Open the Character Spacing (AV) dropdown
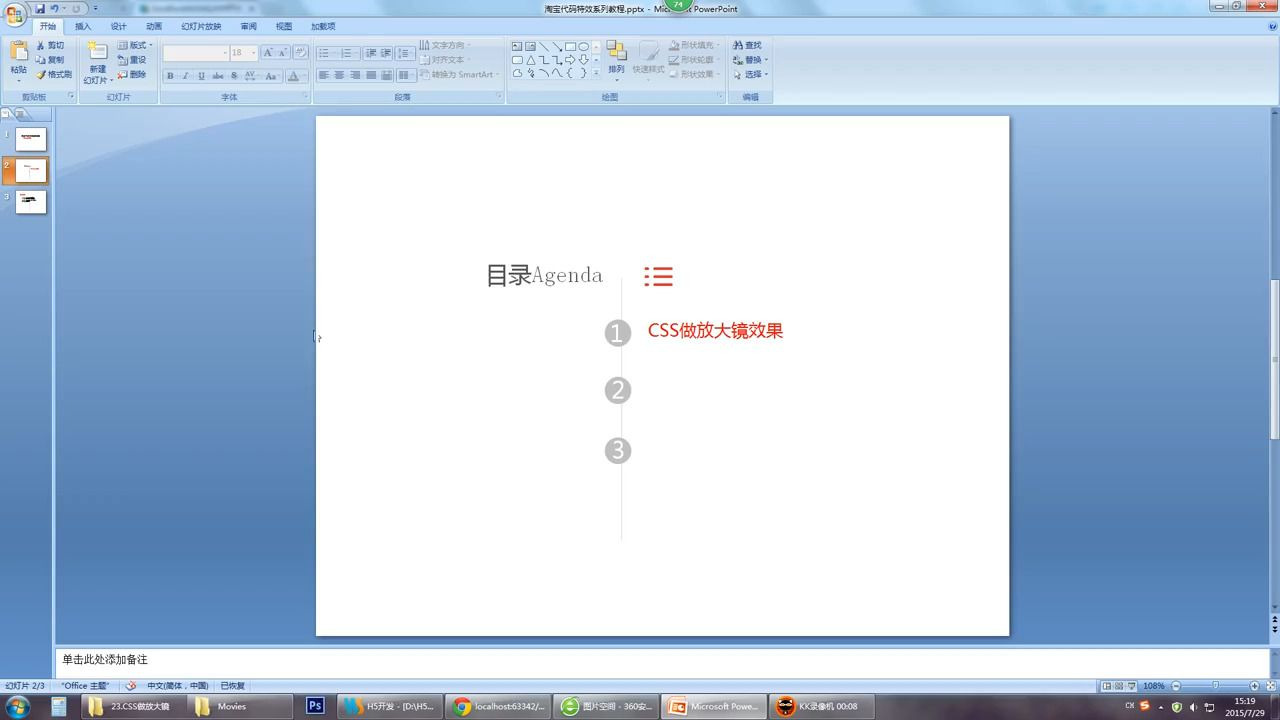Image resolution: width=1280 pixels, height=720 pixels. pyautogui.click(x=251, y=76)
